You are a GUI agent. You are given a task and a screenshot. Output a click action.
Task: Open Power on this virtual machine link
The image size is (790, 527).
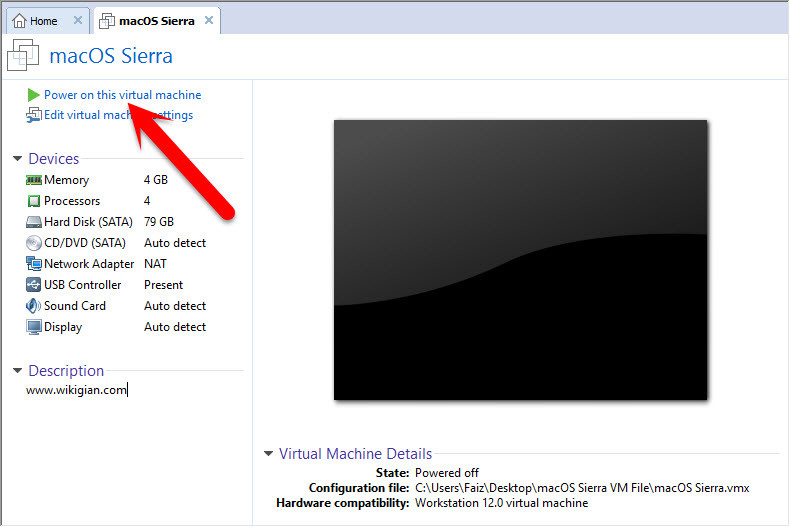click(x=122, y=95)
